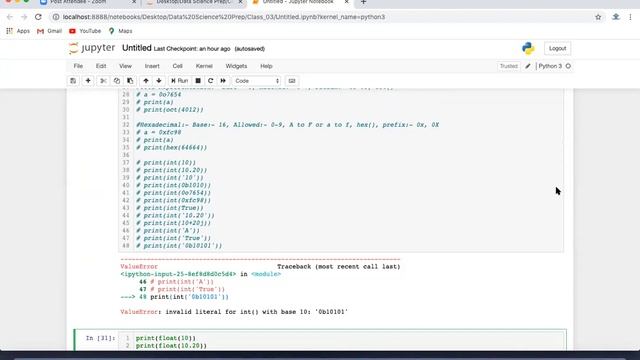The image size is (640, 360).
Task: Rename the notebook title Untitled
Action: (x=137, y=48)
